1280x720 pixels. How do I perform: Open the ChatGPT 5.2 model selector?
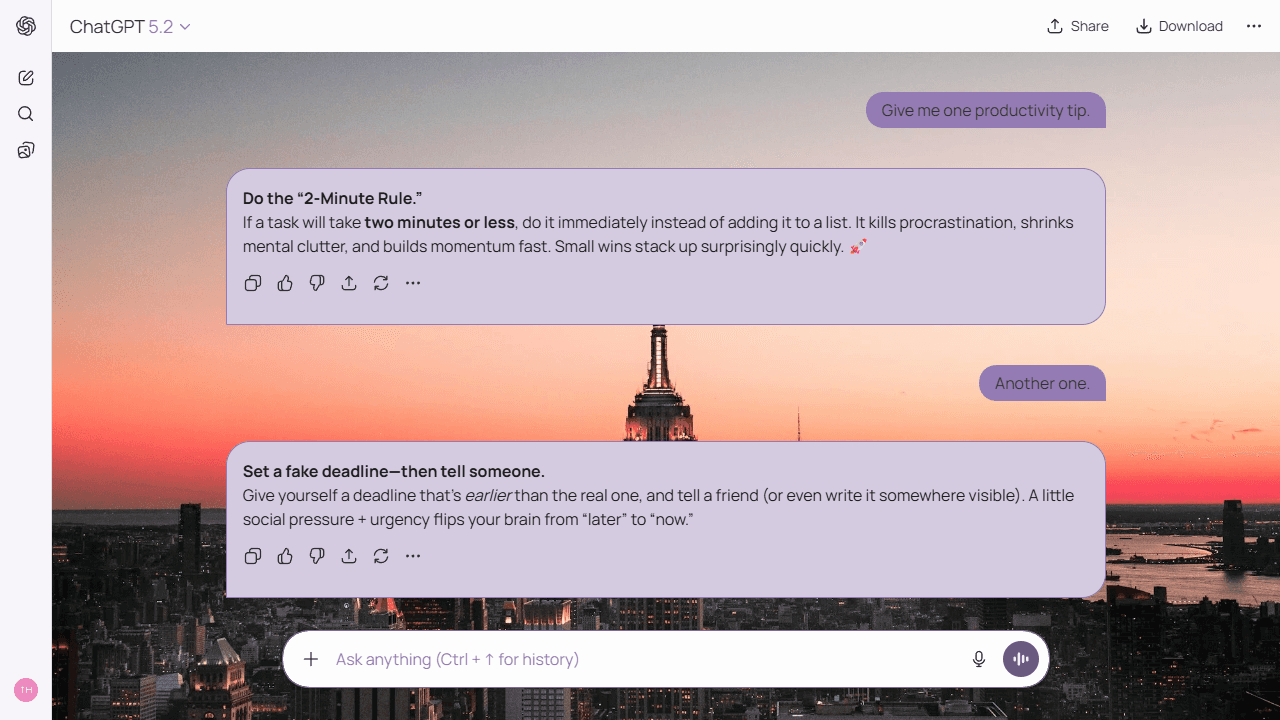130,27
